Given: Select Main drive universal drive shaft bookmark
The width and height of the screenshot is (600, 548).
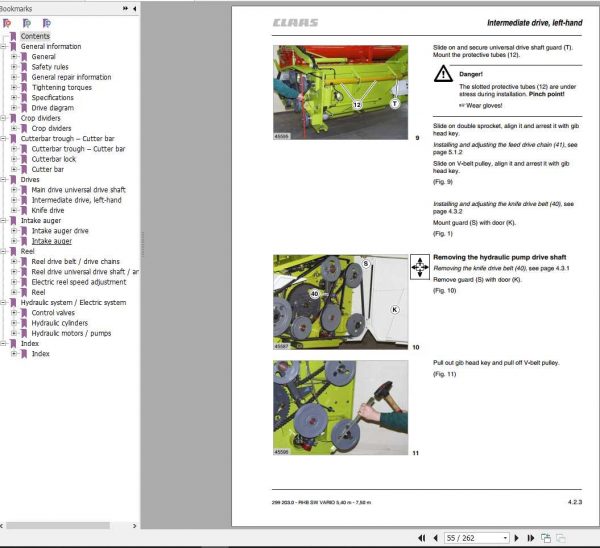Looking at the screenshot, I should click(x=78, y=190).
